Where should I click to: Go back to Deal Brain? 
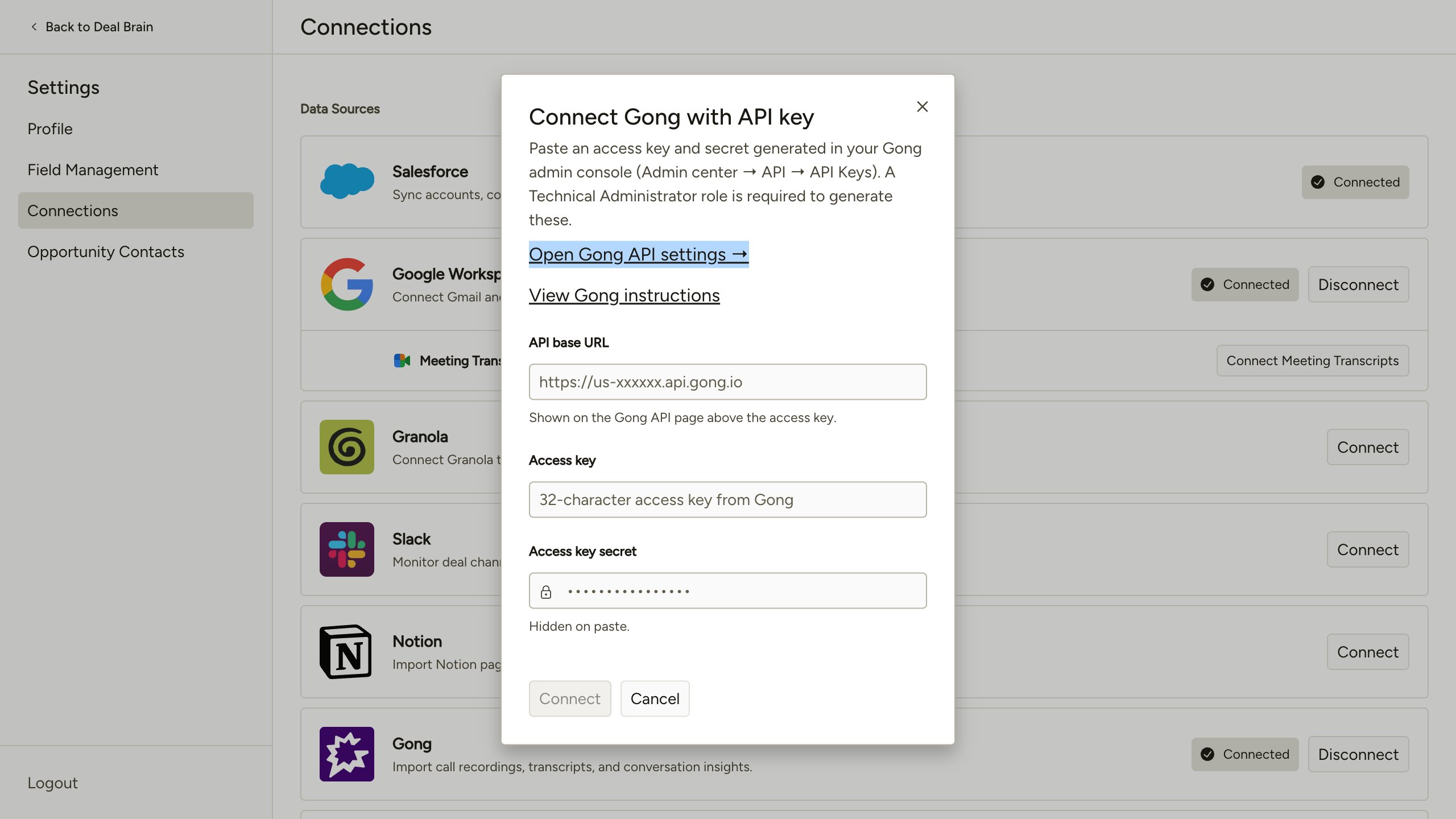point(92,27)
